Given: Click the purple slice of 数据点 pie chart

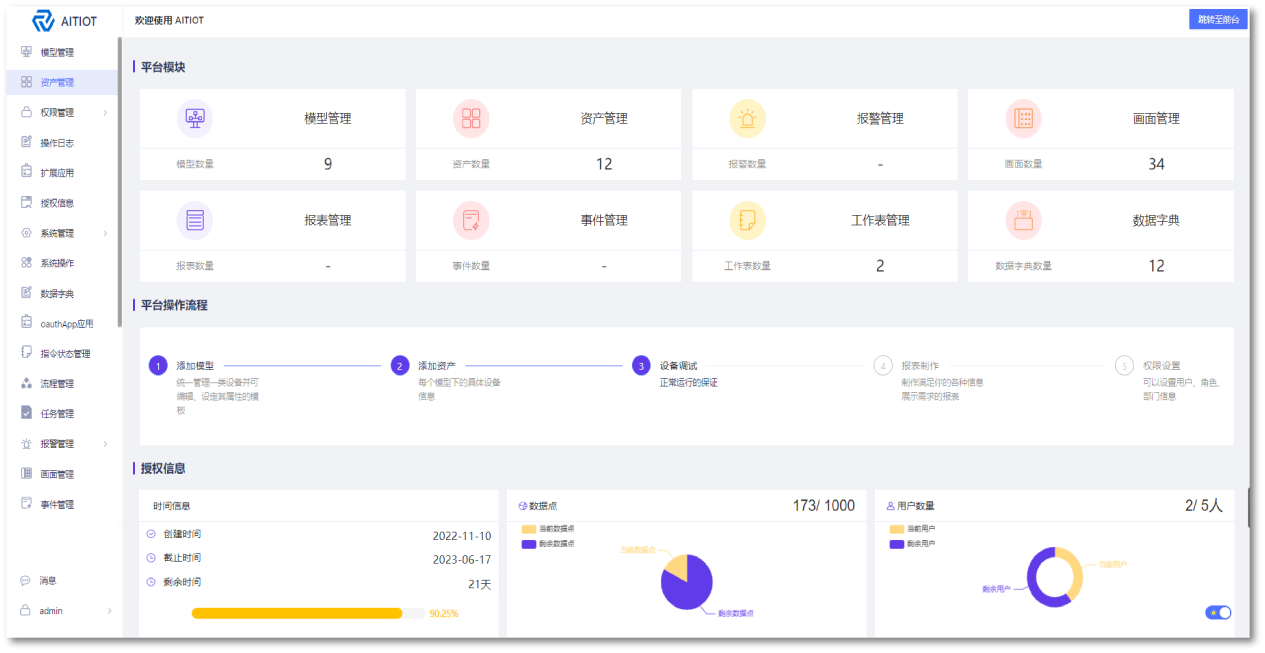Looking at the screenshot, I should click(x=692, y=590).
